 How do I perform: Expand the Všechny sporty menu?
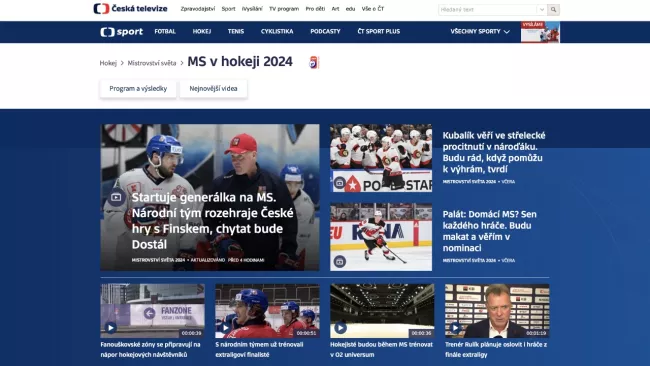click(x=480, y=32)
